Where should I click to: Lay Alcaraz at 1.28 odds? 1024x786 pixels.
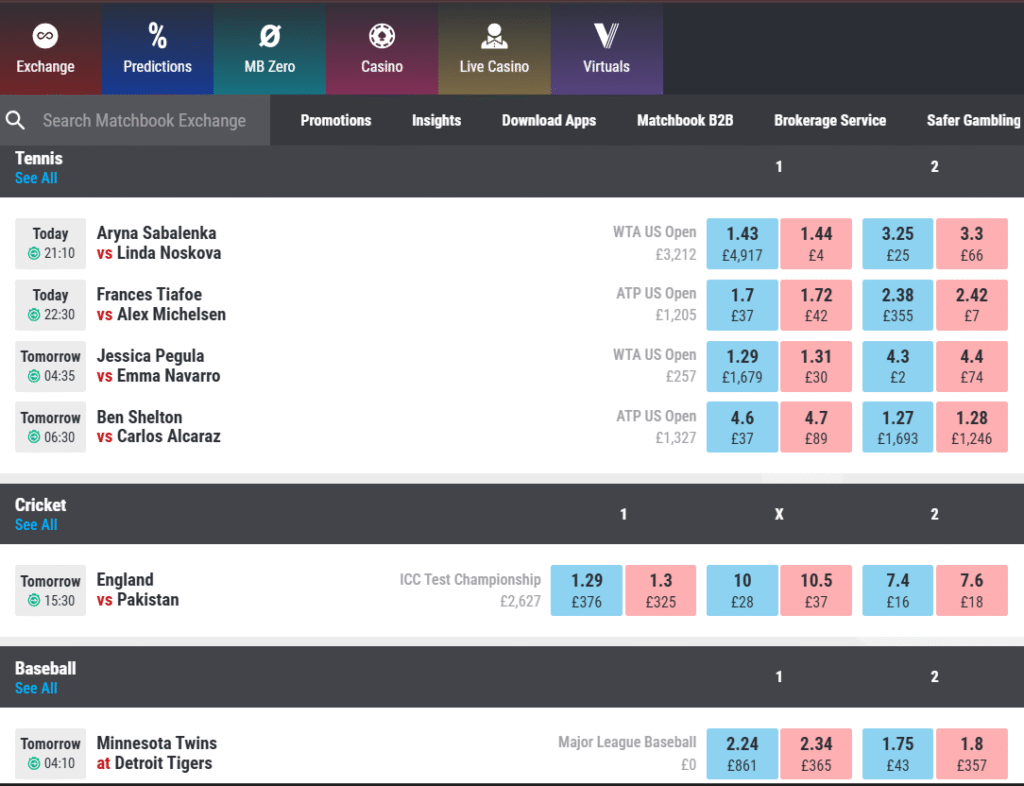coord(971,427)
